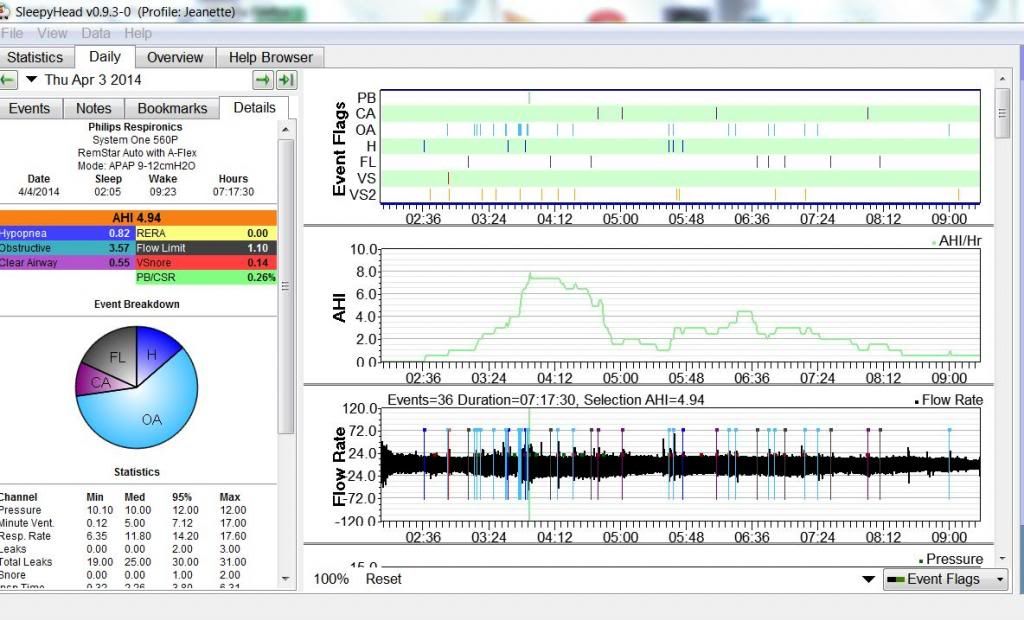Open the Event Flags graph dropdown
The width and height of the screenshot is (1024, 620).
tap(944, 579)
